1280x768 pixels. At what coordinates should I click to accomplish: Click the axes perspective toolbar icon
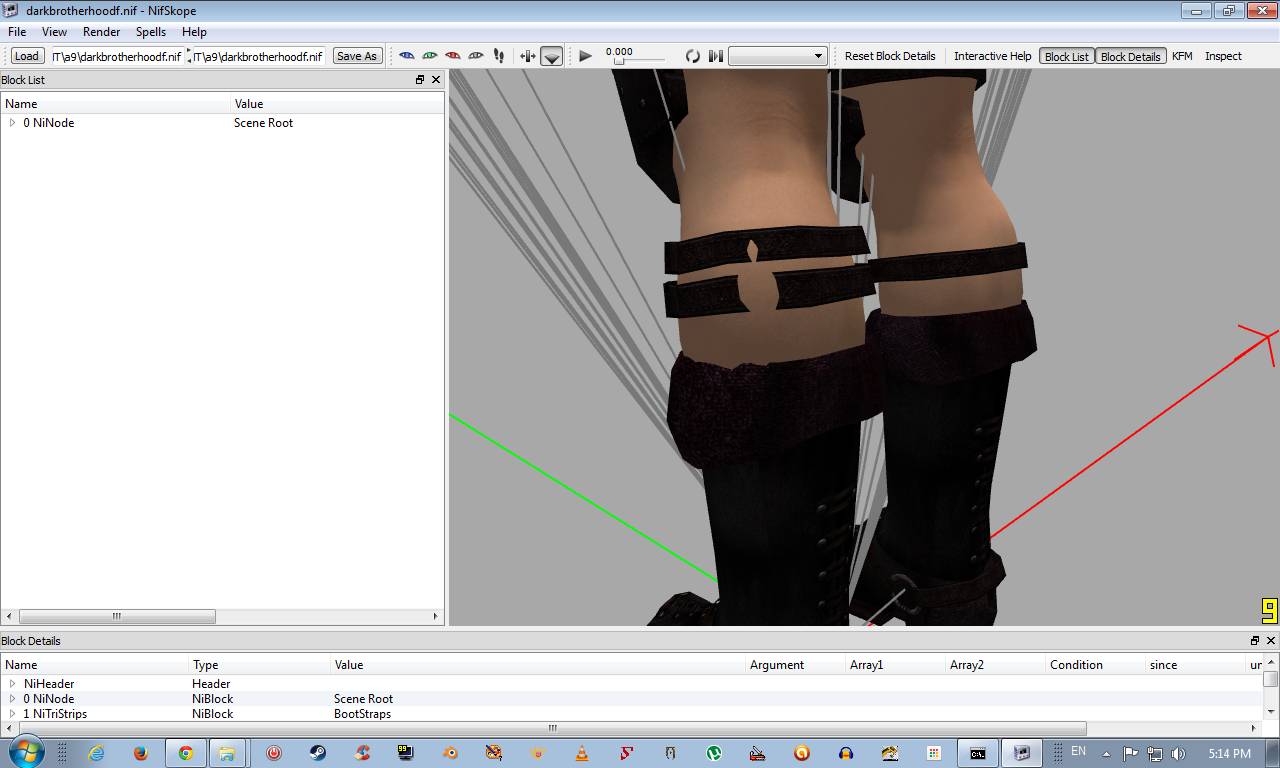click(528, 56)
